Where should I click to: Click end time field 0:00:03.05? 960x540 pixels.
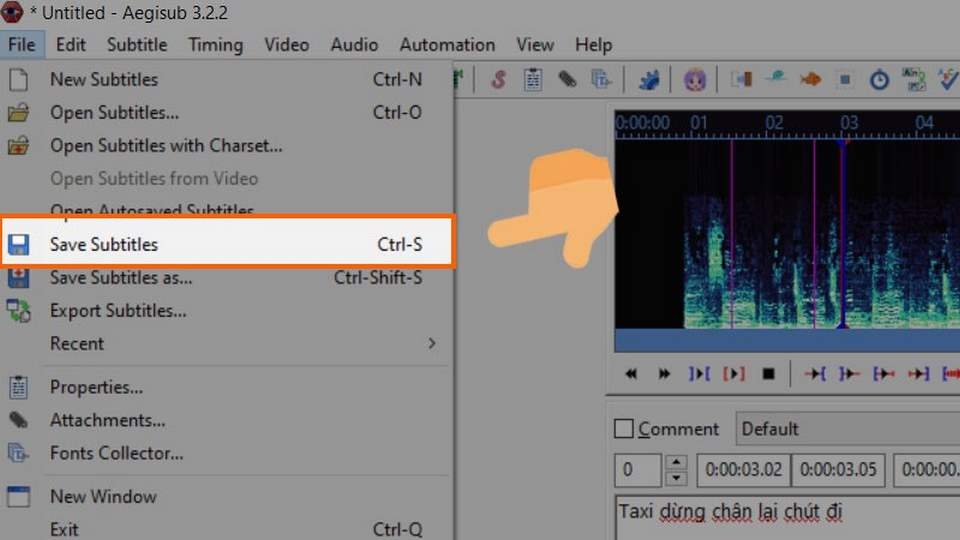[x=838, y=470]
